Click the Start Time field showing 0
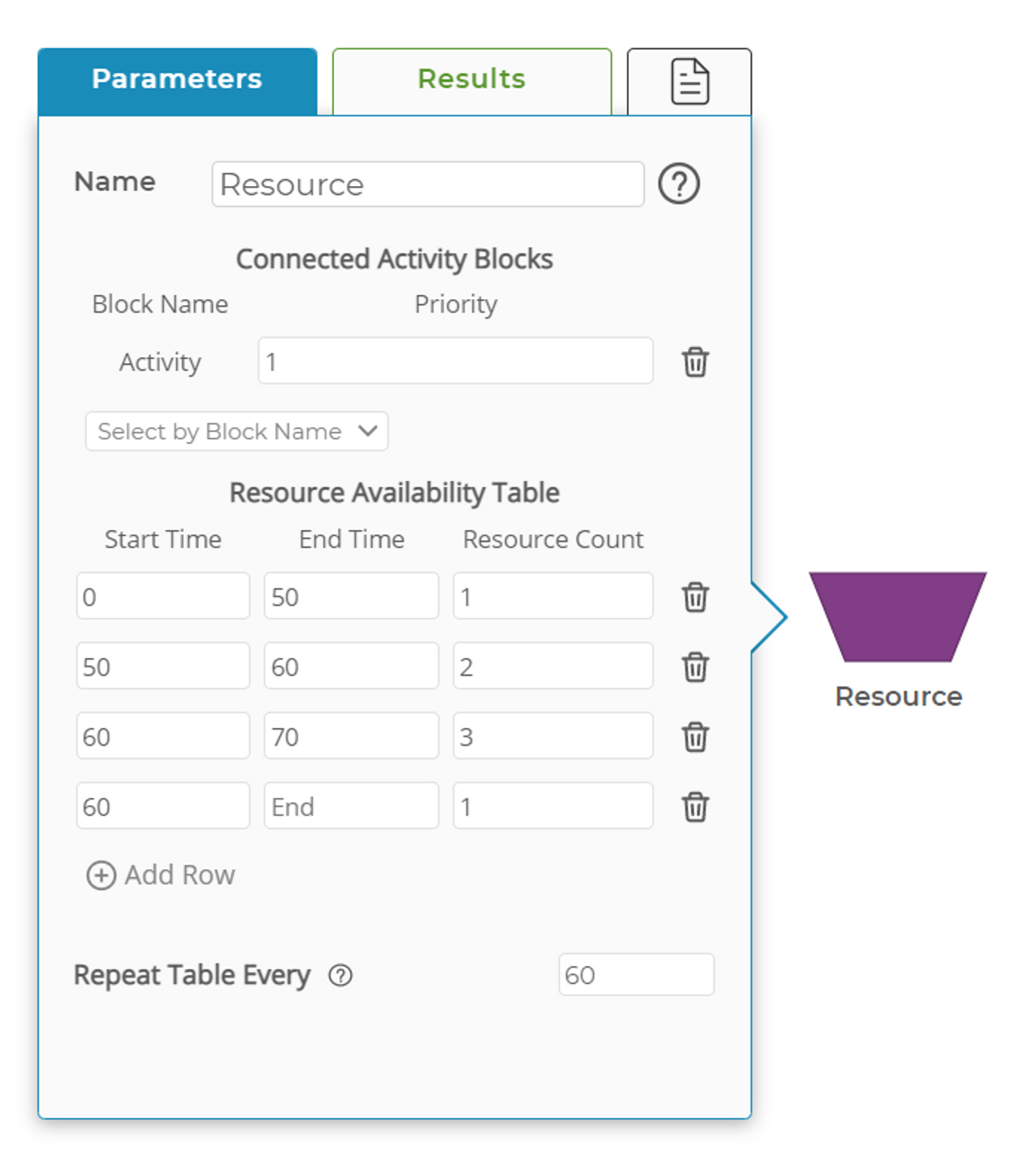The image size is (1036, 1149). click(x=163, y=596)
